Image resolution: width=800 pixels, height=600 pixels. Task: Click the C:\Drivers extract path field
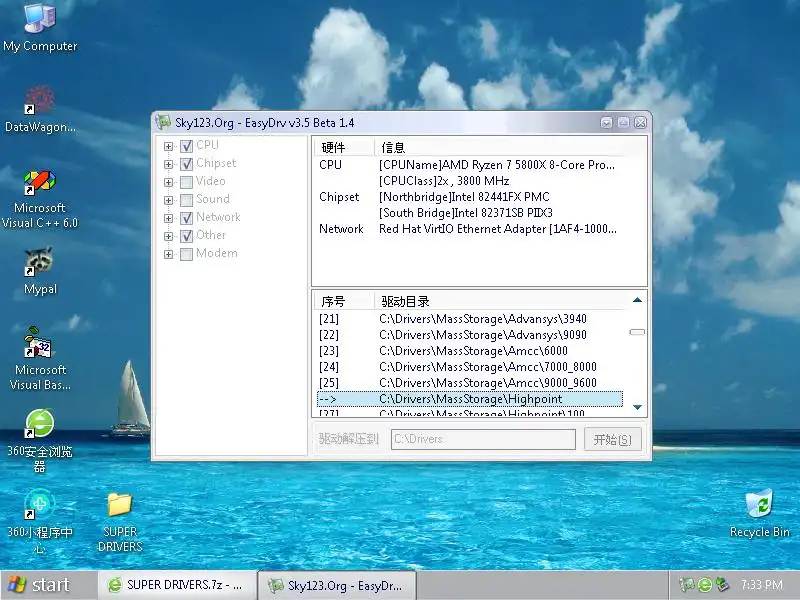(x=483, y=439)
